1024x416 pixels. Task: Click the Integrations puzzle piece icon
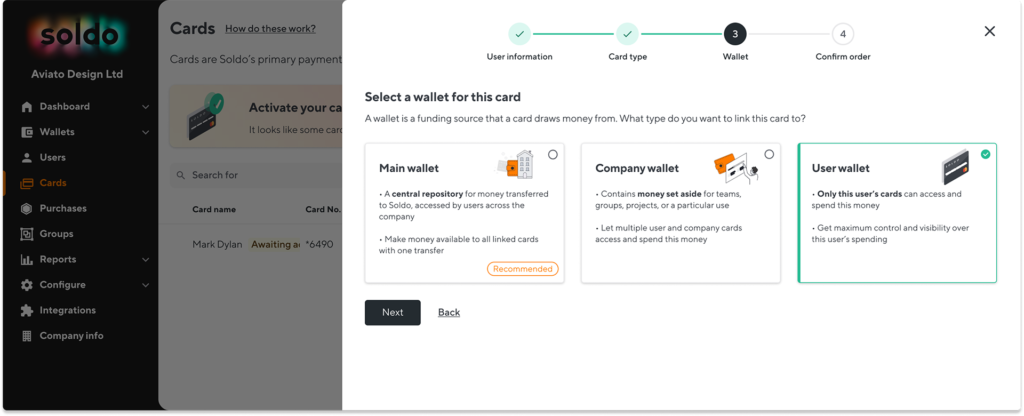click(x=27, y=310)
